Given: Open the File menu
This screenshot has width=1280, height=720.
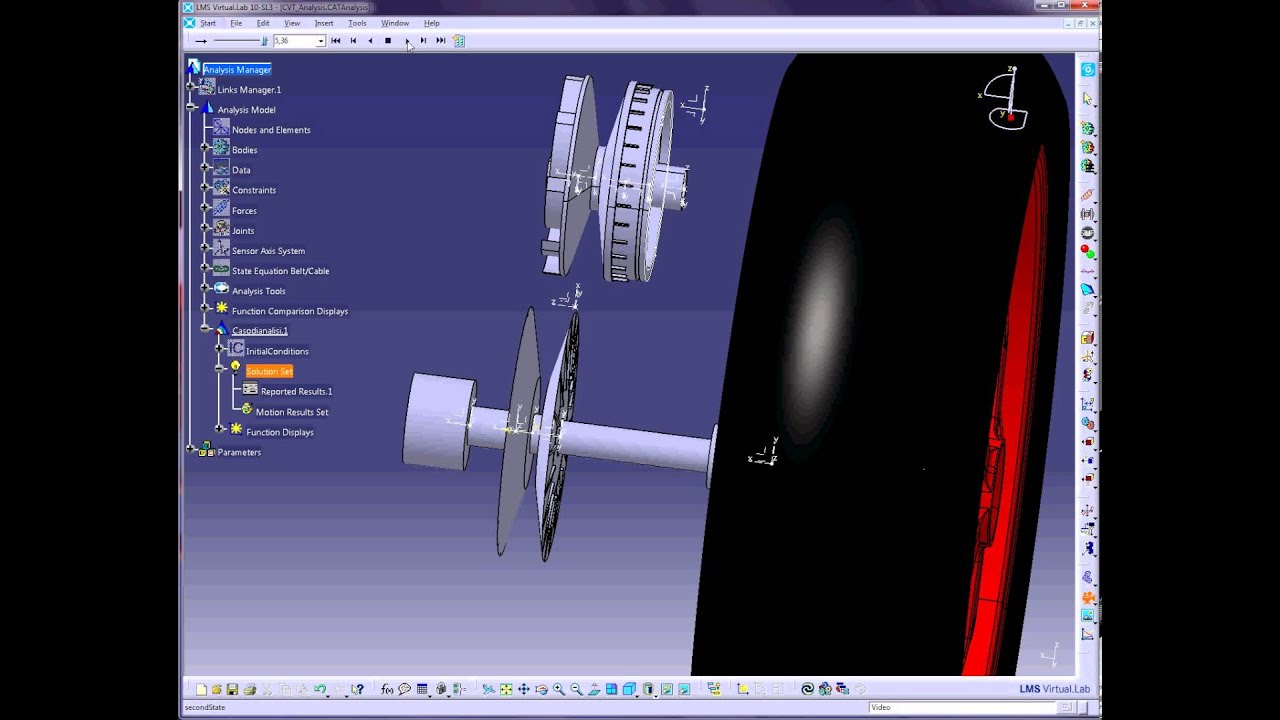Looking at the screenshot, I should pyautogui.click(x=236, y=23).
